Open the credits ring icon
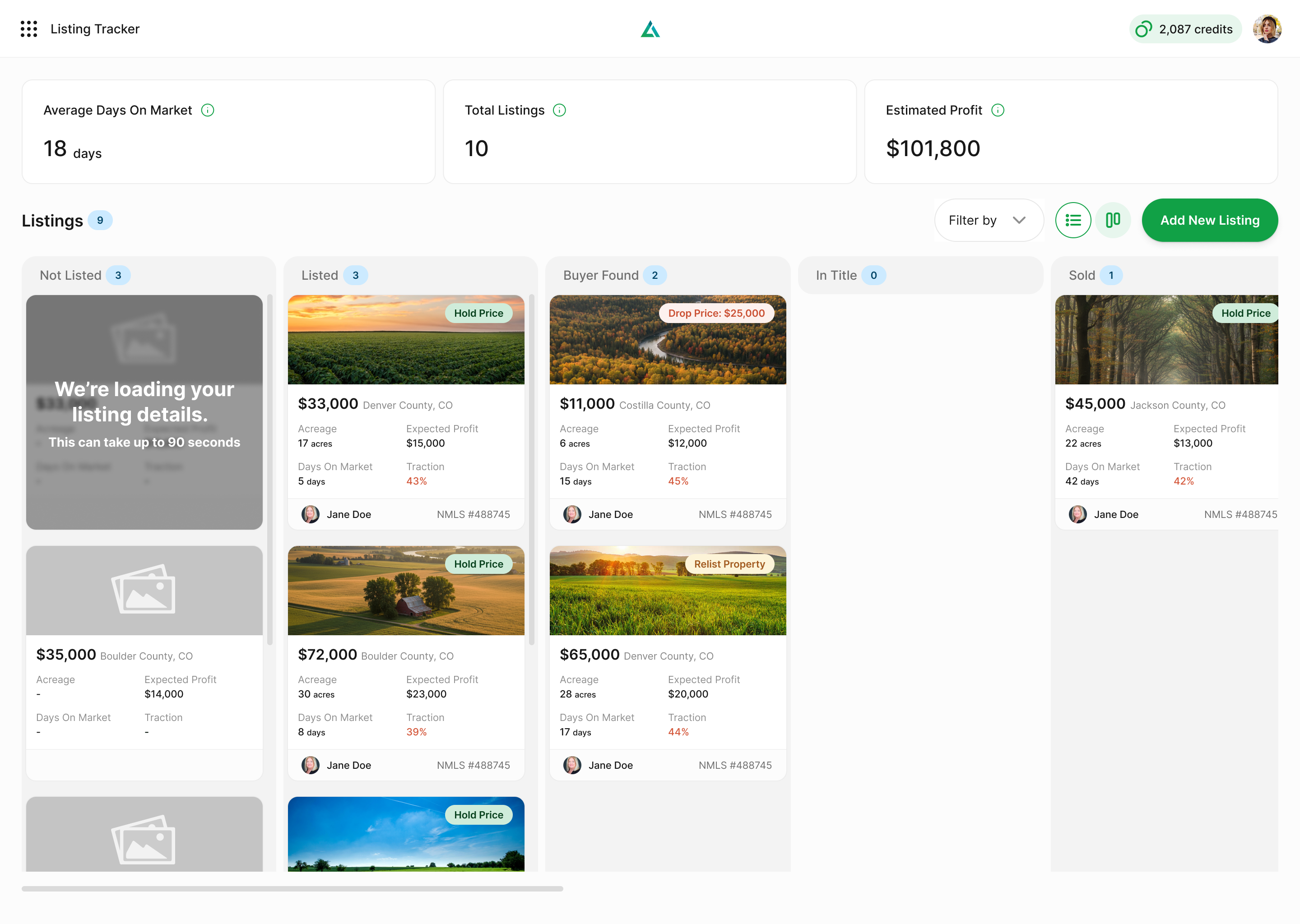 pos(1143,29)
